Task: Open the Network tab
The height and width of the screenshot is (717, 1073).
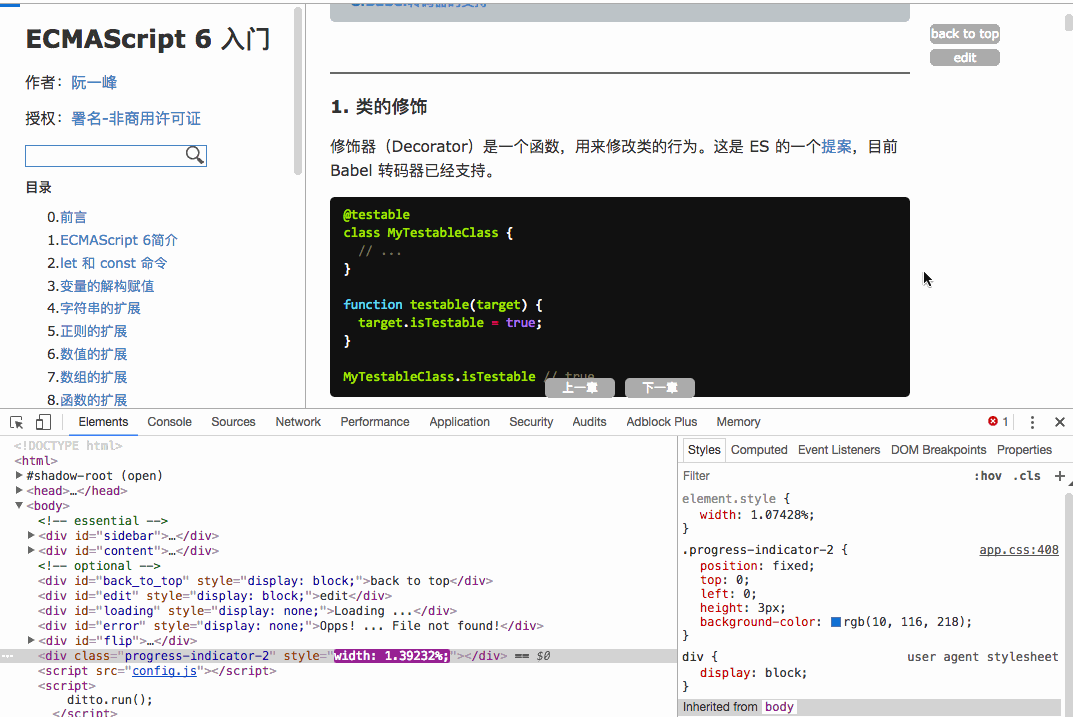Action: pos(298,422)
